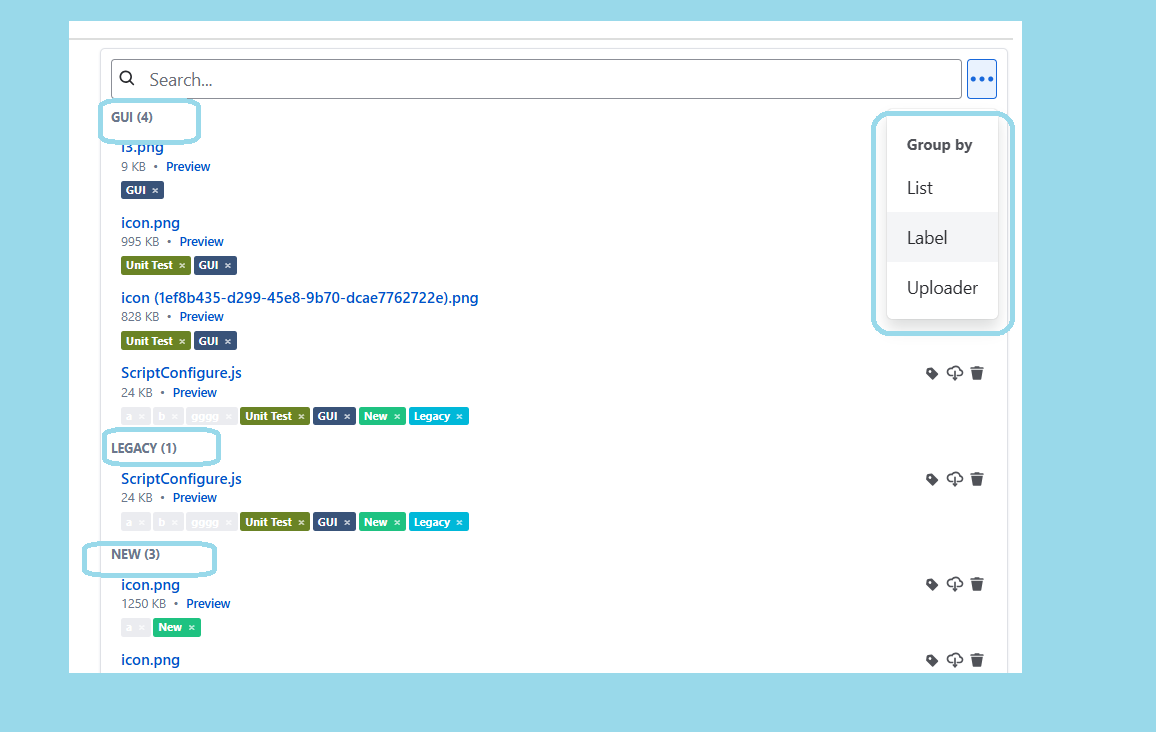1156x732 pixels.
Task: Remove New label from 1250 KB icon.png
Action: tap(192, 628)
